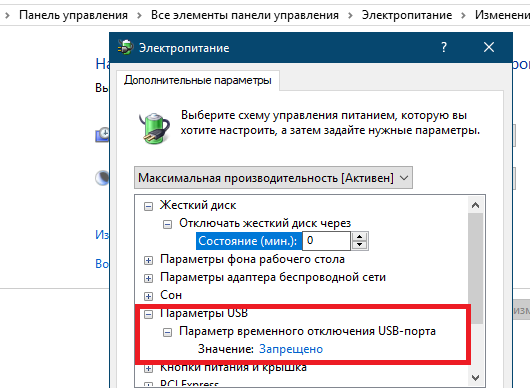Decrease Состояние minutes with down arrow
The image size is (530, 388).
(360, 245)
